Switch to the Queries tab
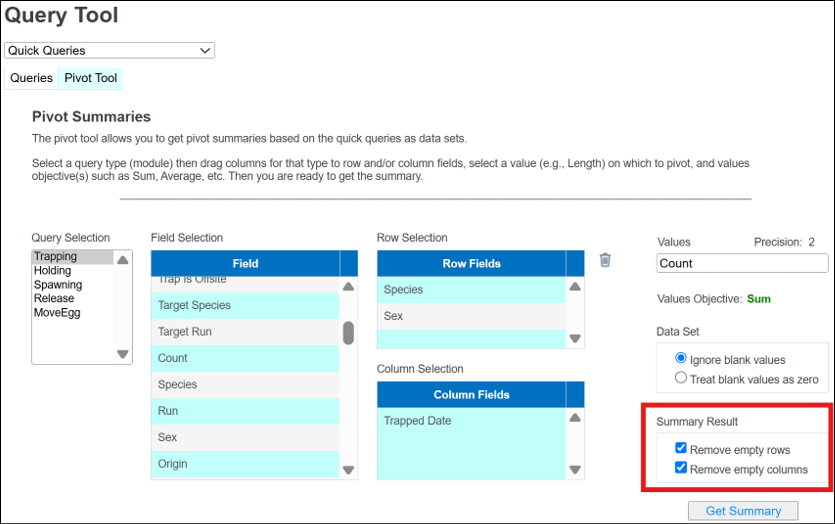This screenshot has width=835, height=524. (31, 78)
